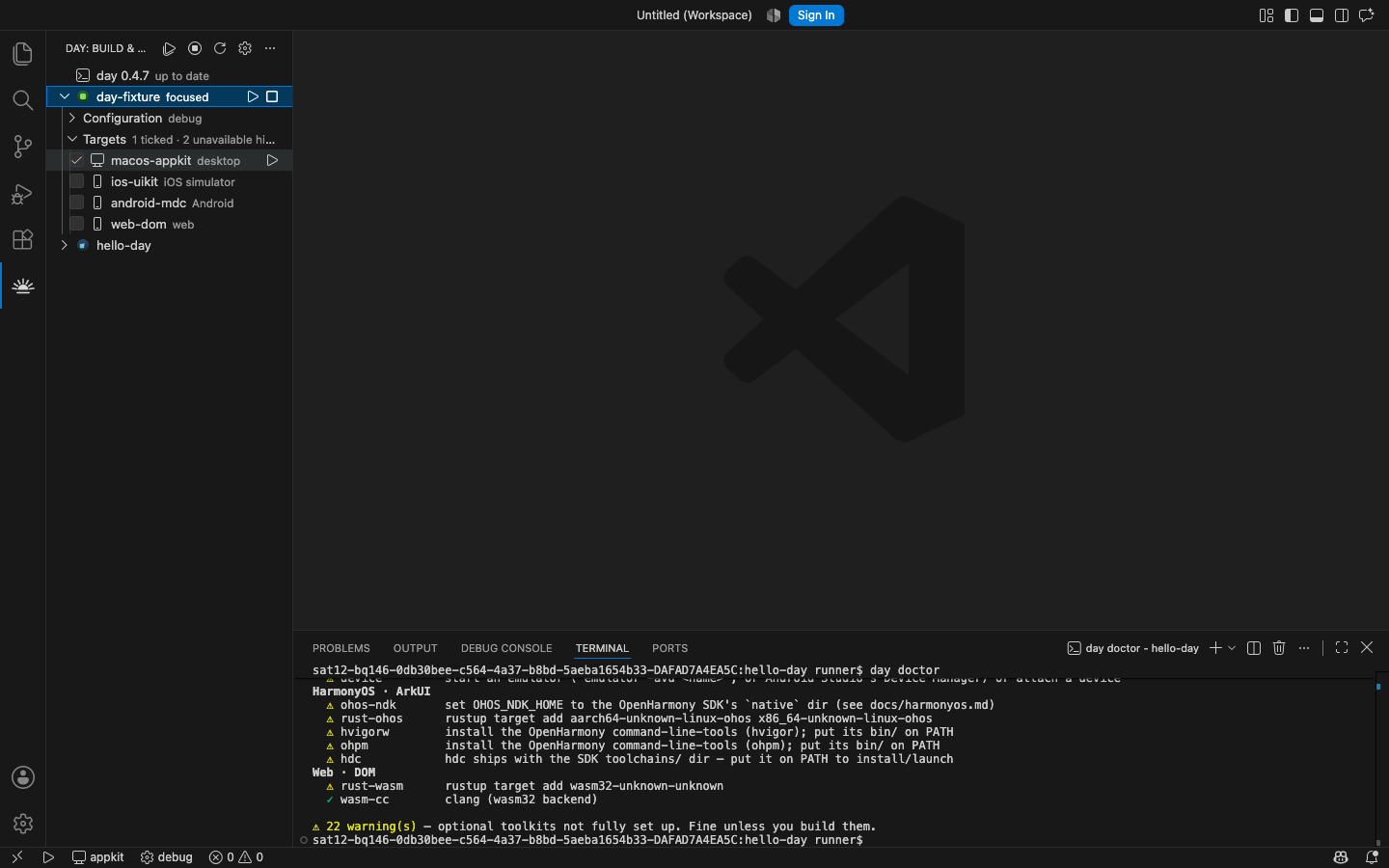The image size is (1389, 868).
Task: Open the chat sparkle icon in title bar
Action: point(1367,15)
